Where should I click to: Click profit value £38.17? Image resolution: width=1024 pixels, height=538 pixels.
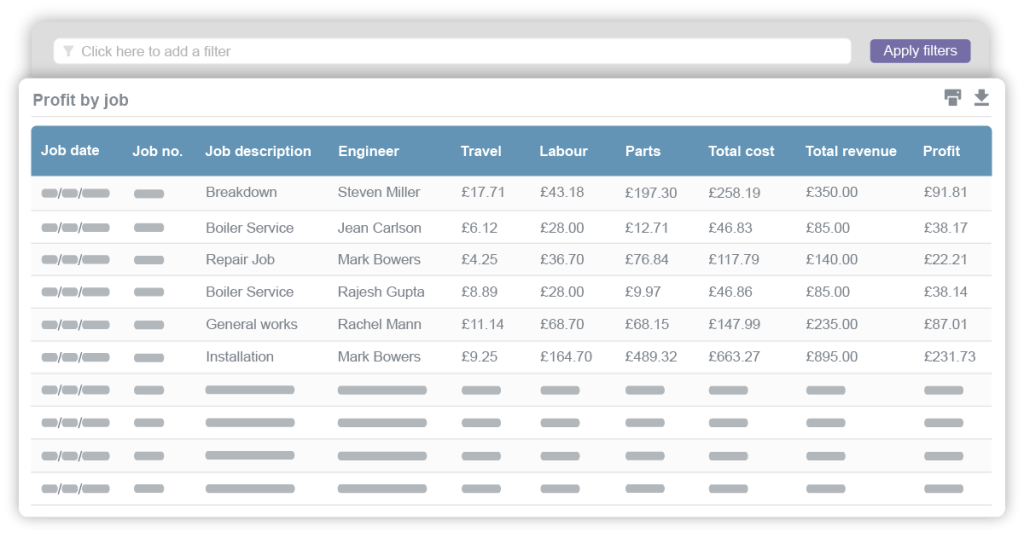[945, 228]
